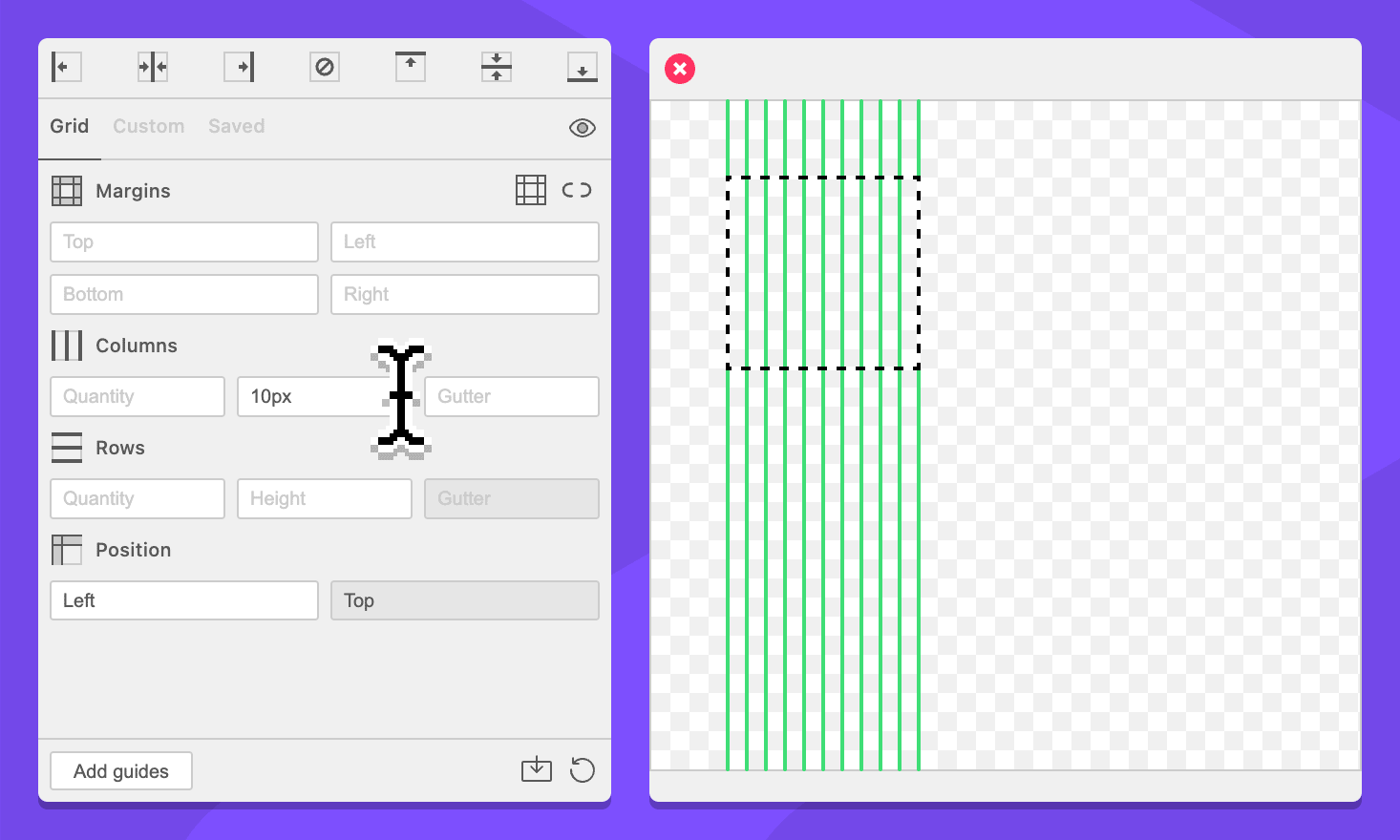Click the Add guides button

tap(121, 771)
